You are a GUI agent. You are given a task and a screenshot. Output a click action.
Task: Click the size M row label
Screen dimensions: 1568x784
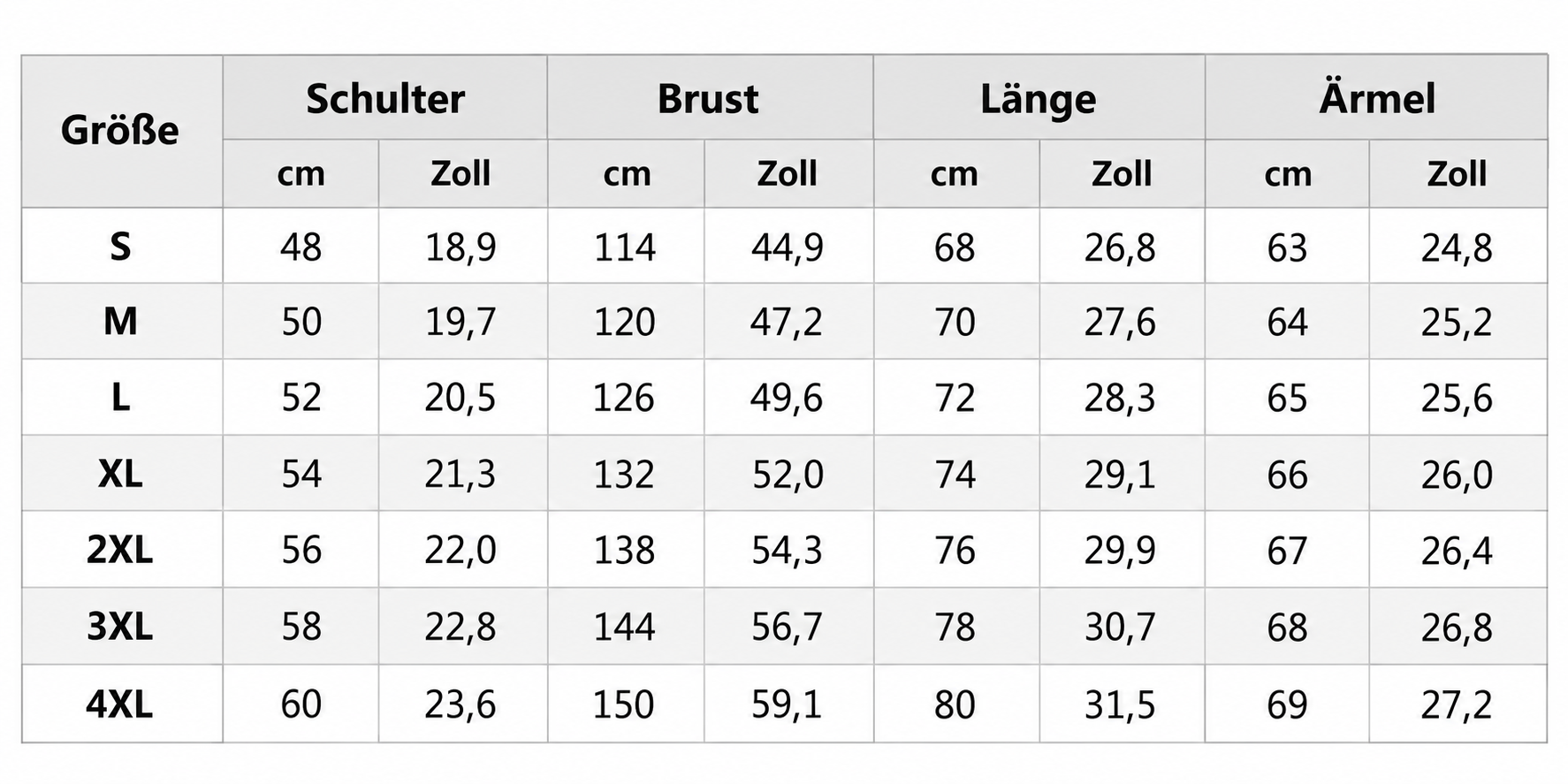click(121, 322)
